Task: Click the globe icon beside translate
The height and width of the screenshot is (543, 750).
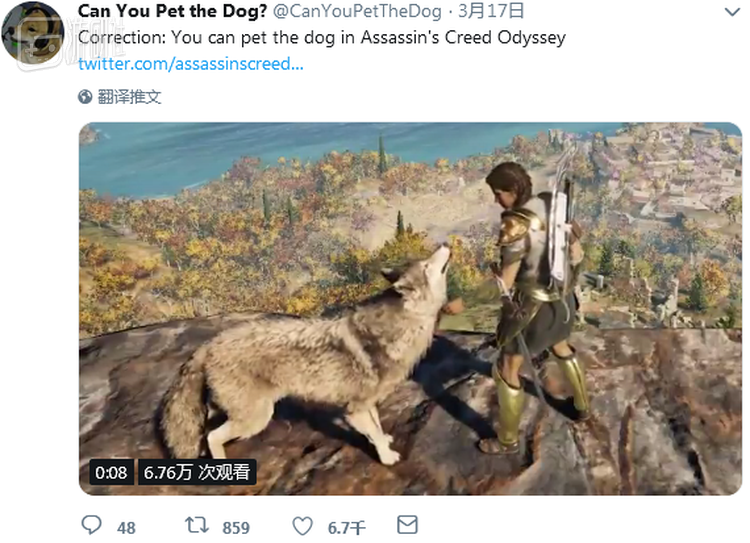Action: click(85, 97)
